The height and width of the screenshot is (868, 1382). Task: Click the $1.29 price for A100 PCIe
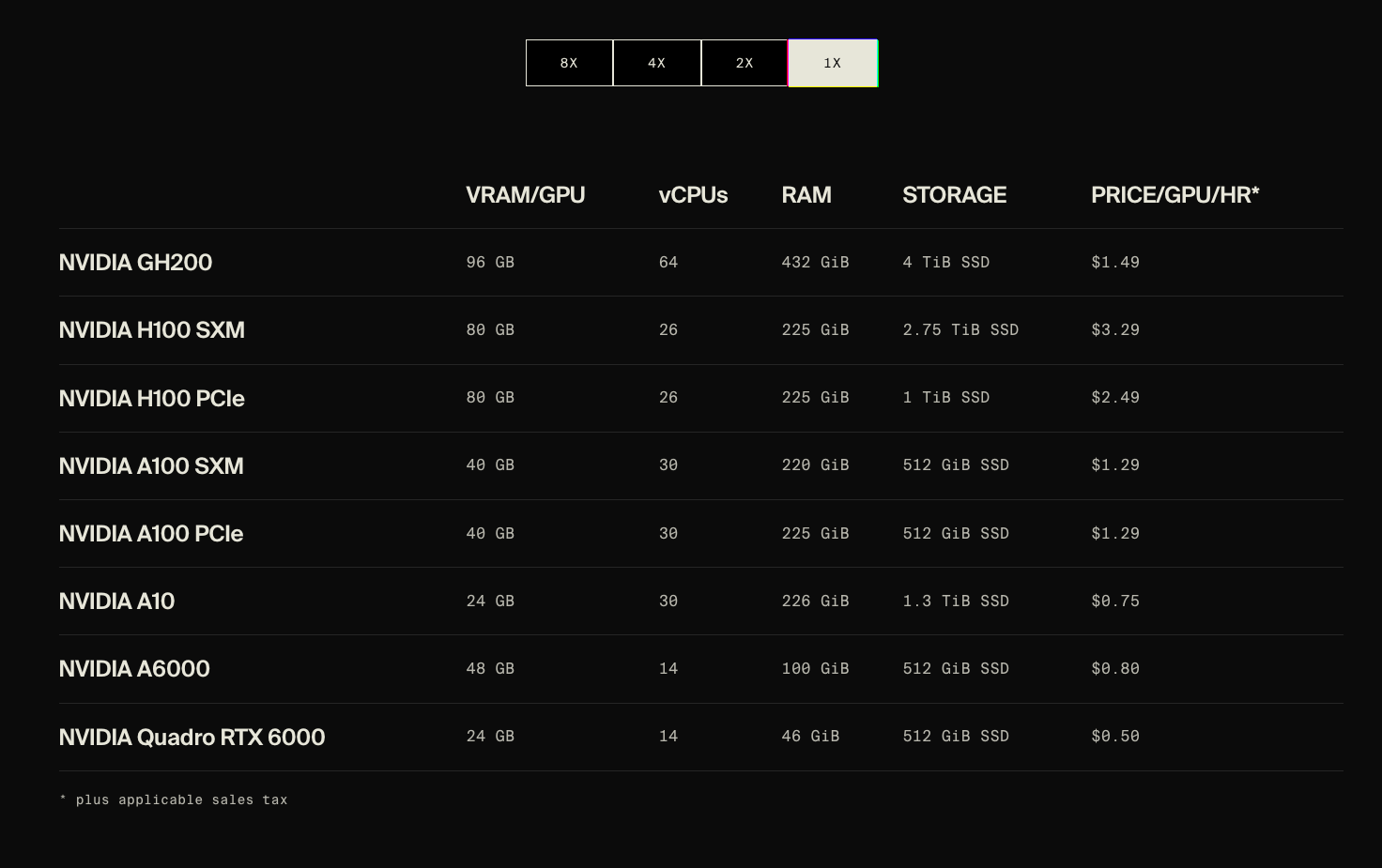(1115, 534)
